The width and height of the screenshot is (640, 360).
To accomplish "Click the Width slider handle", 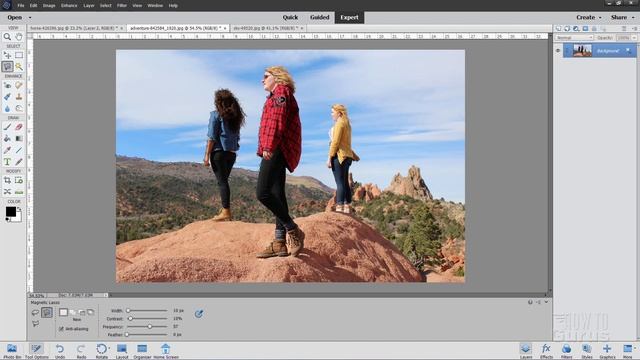I will (128, 311).
